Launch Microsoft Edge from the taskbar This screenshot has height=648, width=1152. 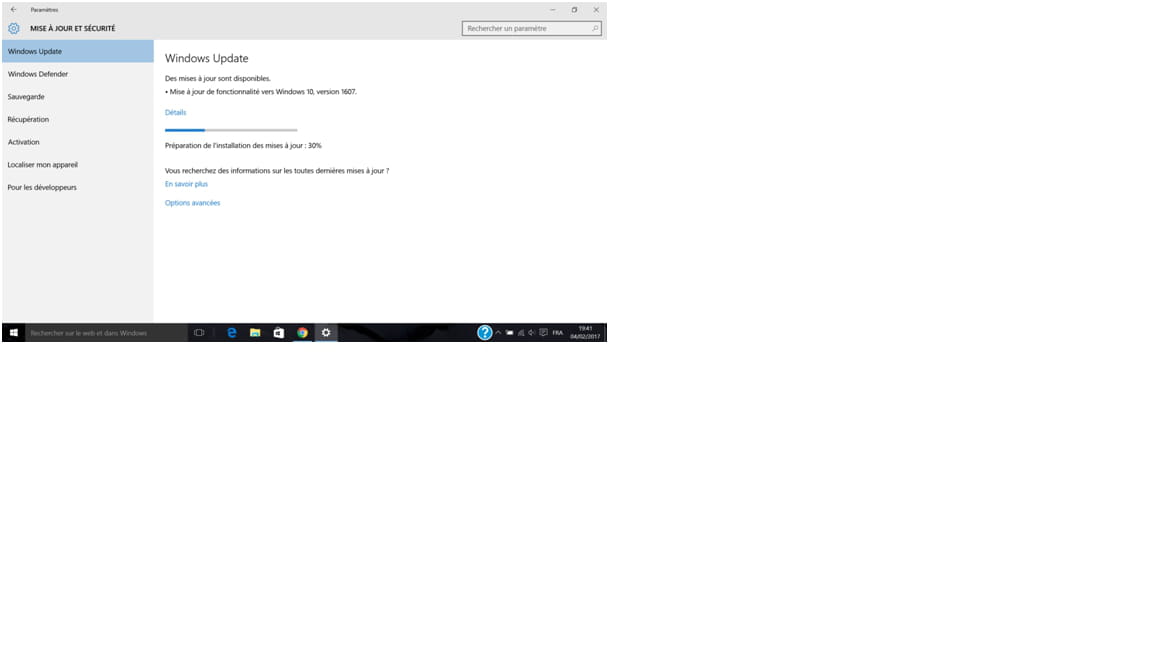pyautogui.click(x=231, y=333)
